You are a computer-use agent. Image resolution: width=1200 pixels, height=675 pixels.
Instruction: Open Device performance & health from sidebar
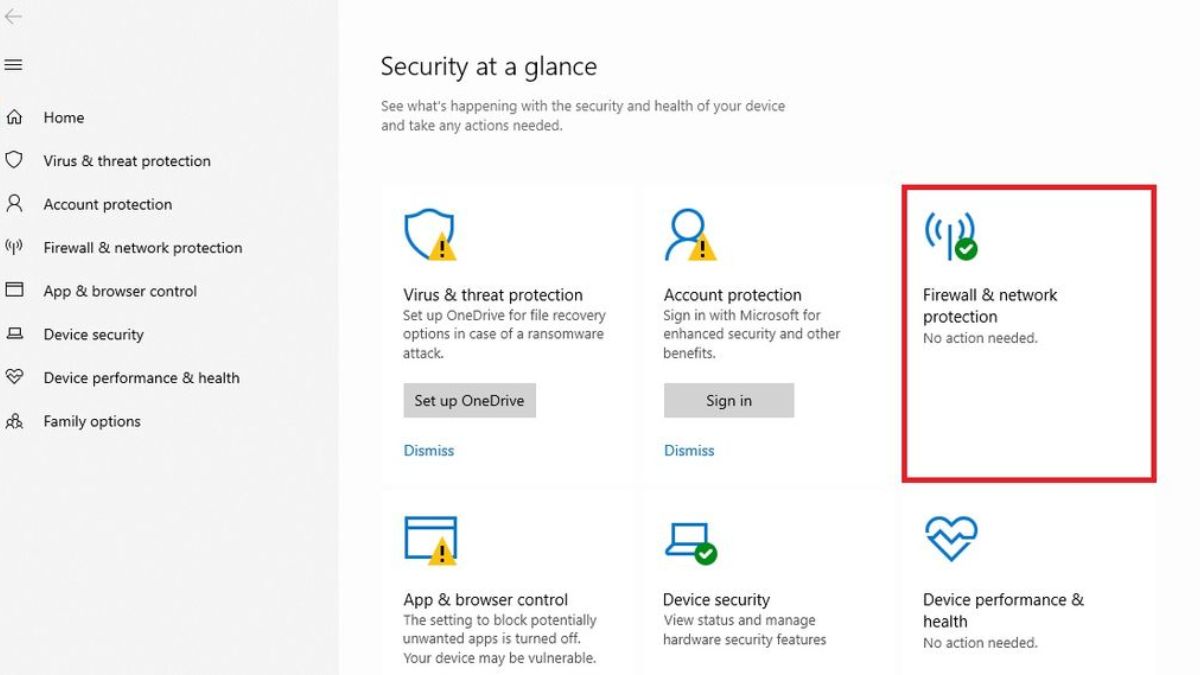click(x=141, y=378)
